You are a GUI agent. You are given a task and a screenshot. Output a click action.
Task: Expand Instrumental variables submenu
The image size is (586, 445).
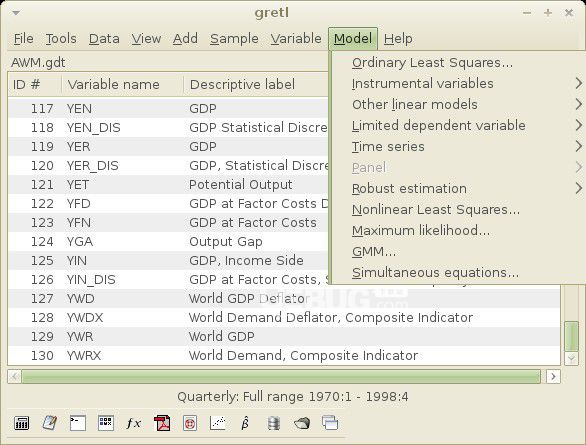click(x=459, y=84)
